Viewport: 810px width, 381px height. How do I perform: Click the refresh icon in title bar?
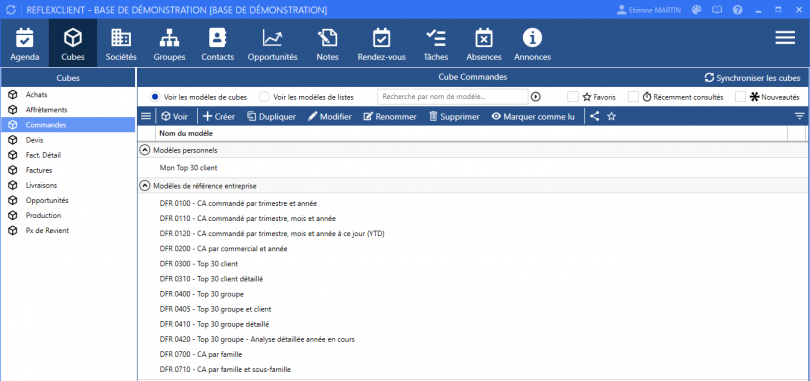[x=12, y=10]
